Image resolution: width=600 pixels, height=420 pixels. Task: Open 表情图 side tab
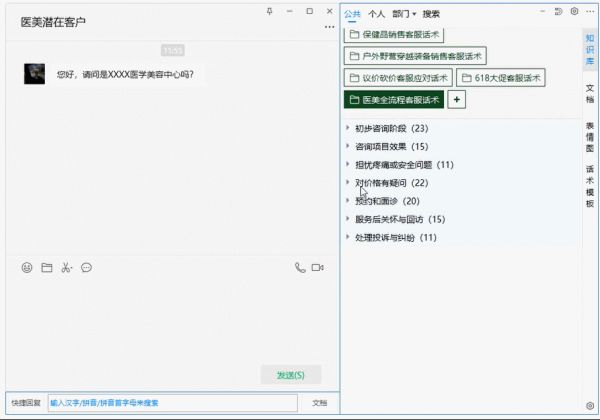[x=590, y=135]
